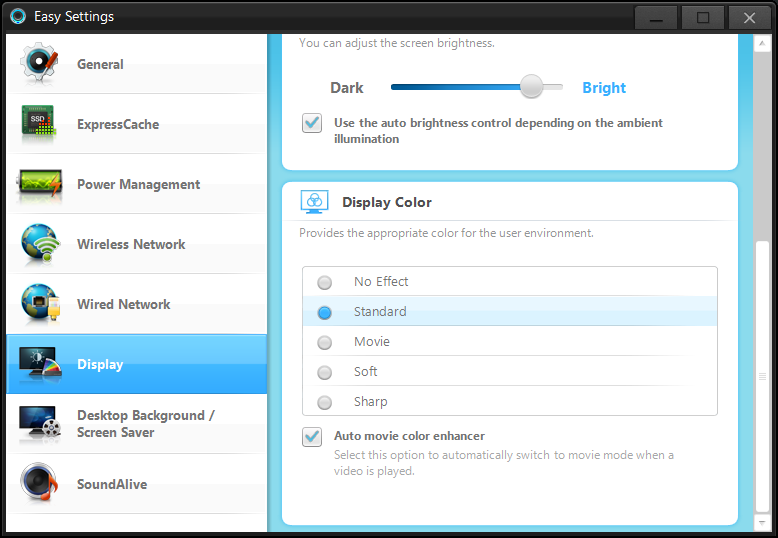Uncheck Auto movie color enhancer
This screenshot has width=778, height=538.
[x=312, y=437]
